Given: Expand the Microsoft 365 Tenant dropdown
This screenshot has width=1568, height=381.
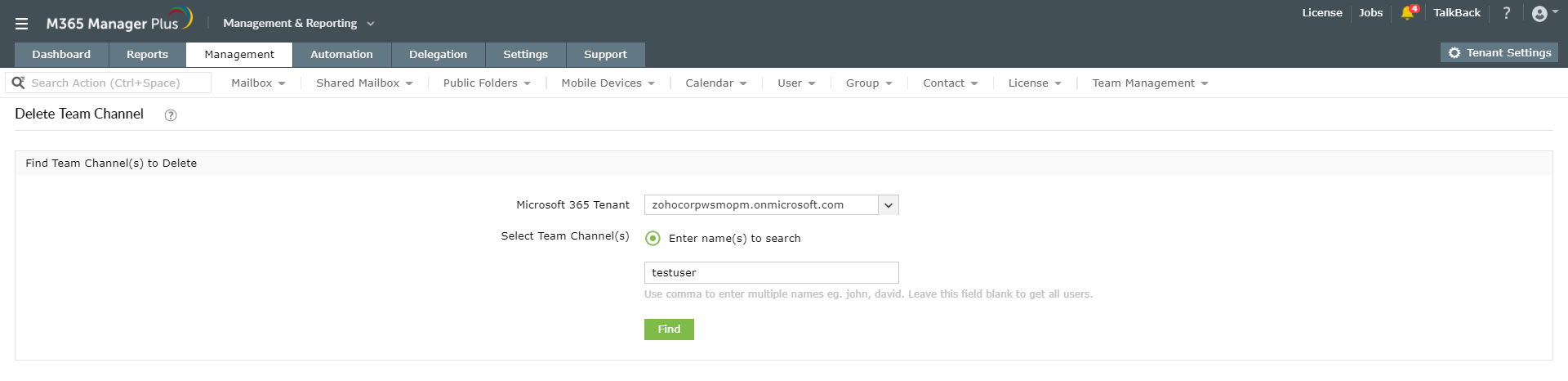Looking at the screenshot, I should (889, 205).
